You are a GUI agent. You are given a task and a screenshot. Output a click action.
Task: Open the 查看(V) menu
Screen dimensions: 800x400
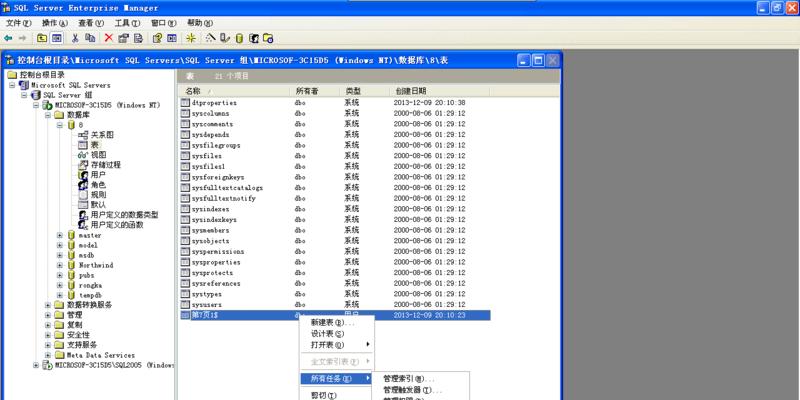coord(91,23)
